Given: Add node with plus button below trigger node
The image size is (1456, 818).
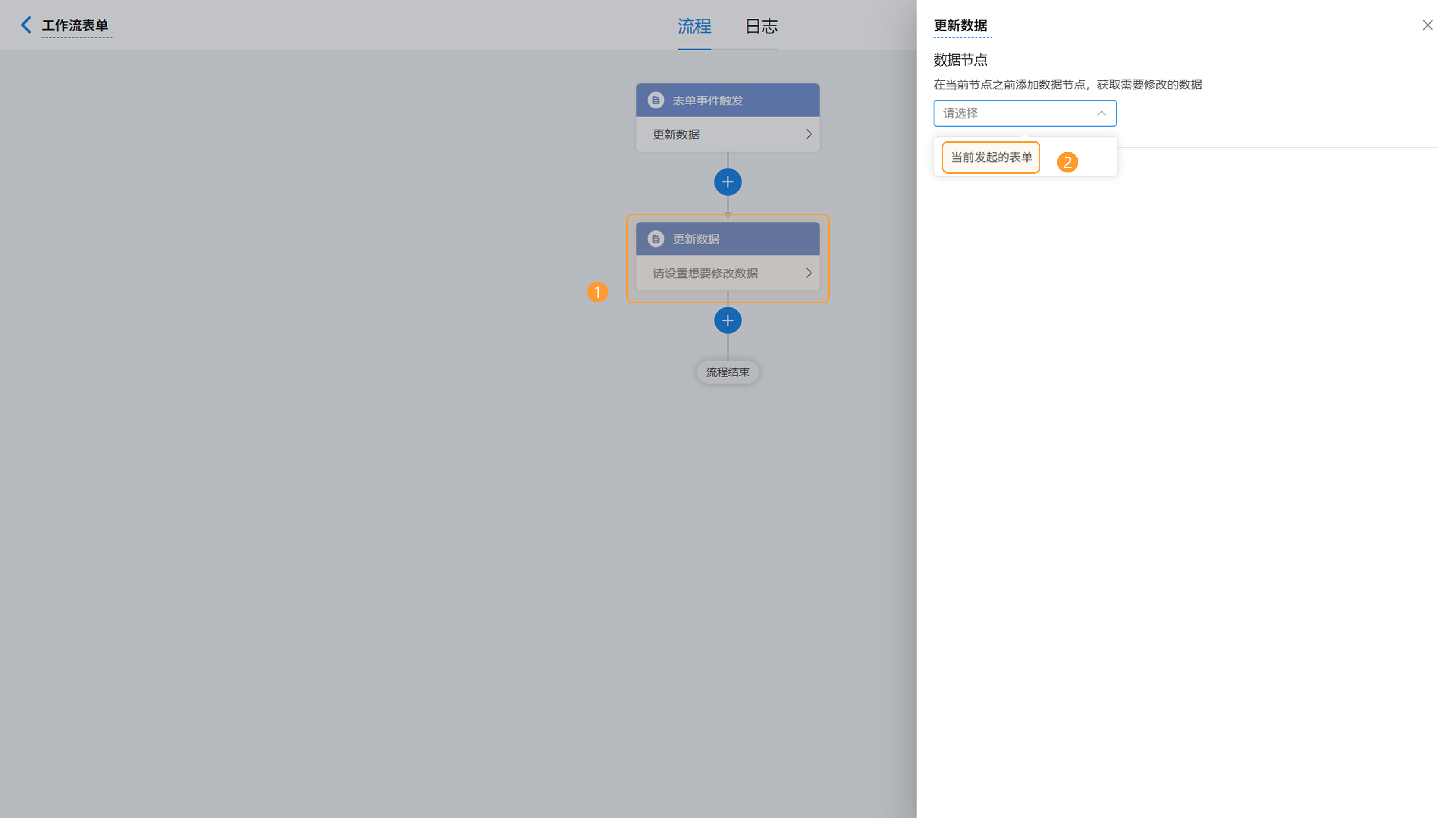Looking at the screenshot, I should (x=728, y=182).
